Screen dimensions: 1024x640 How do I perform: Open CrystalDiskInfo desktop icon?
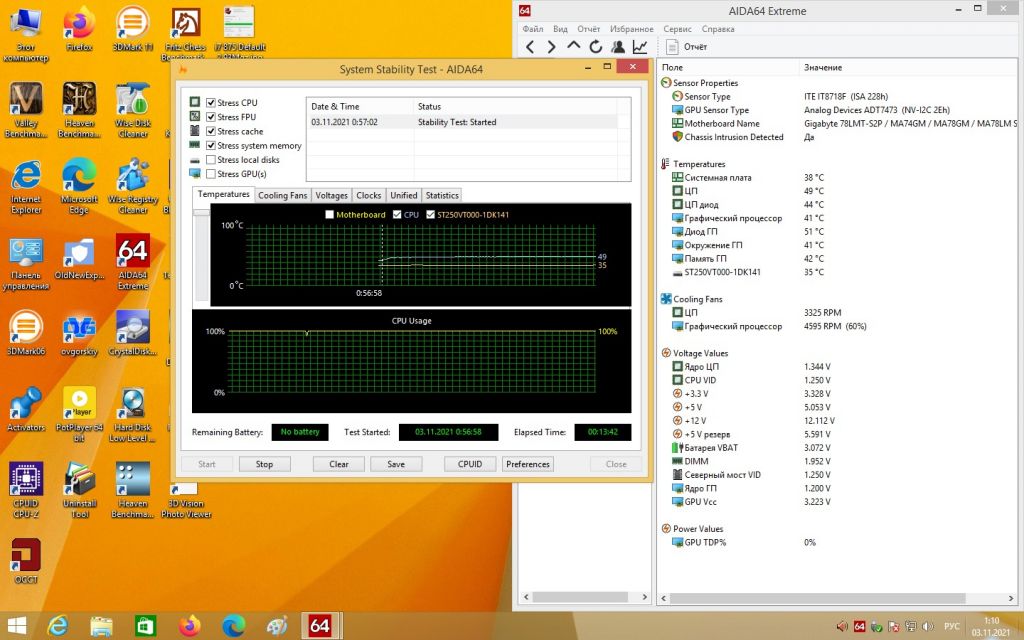coord(133,333)
